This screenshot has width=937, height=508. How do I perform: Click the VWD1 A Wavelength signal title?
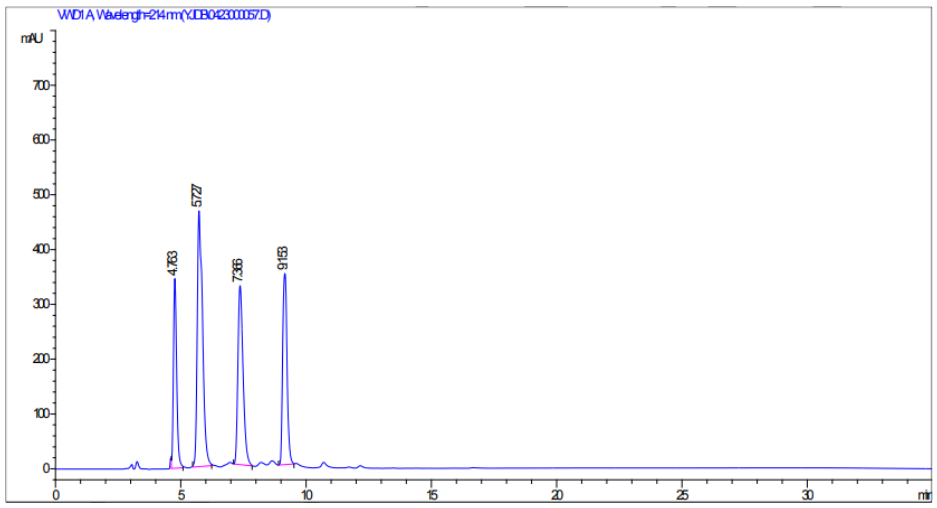tap(164, 16)
